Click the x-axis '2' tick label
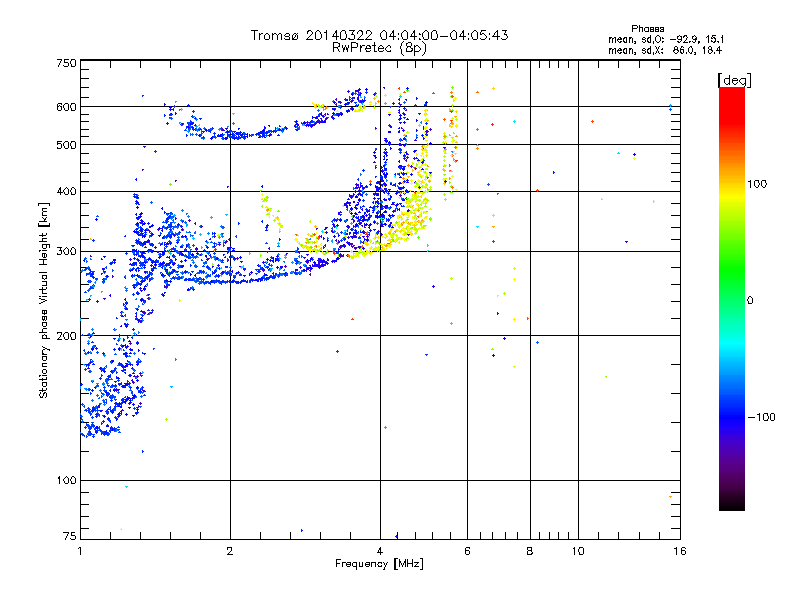Screen dimensions: 800x600 [230, 551]
